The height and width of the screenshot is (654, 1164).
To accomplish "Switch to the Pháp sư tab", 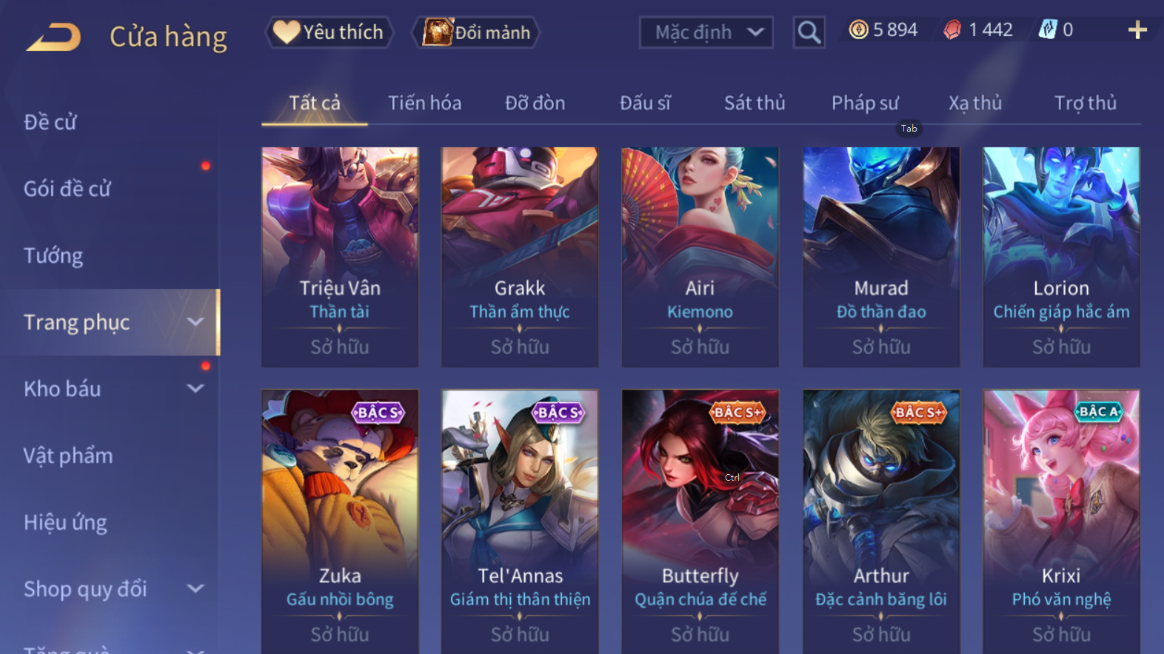I will [865, 103].
